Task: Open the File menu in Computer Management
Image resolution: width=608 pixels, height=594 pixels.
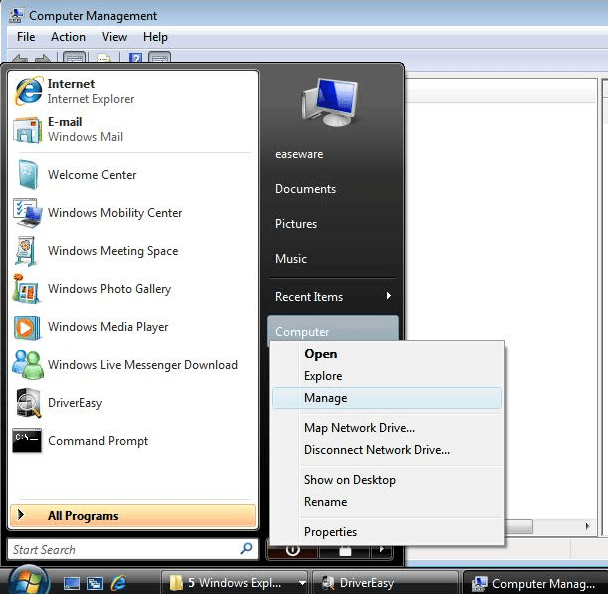Action: click(x=26, y=37)
